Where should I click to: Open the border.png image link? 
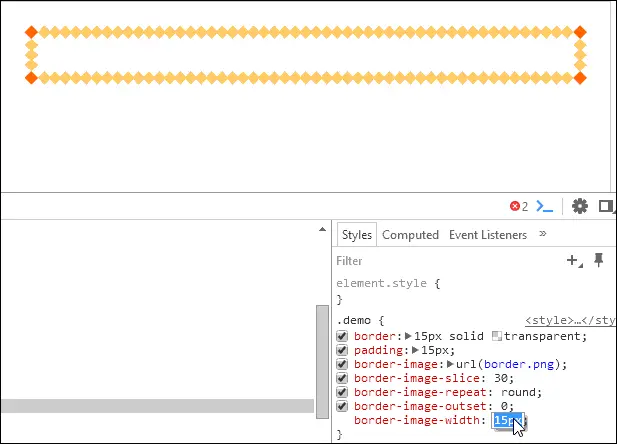coord(519,364)
